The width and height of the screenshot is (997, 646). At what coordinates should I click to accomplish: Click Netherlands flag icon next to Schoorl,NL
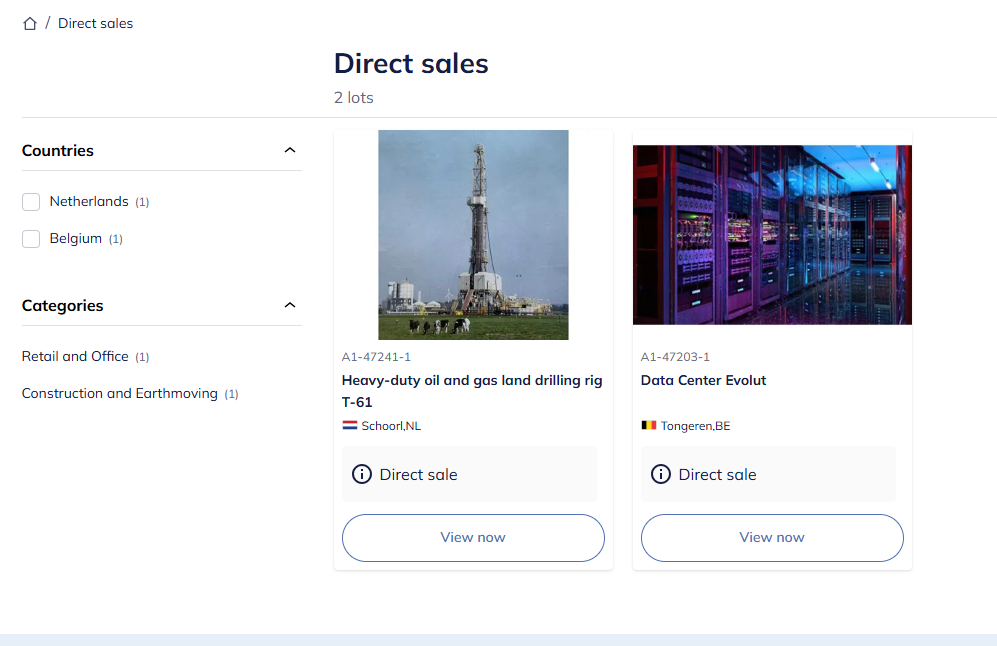(350, 425)
